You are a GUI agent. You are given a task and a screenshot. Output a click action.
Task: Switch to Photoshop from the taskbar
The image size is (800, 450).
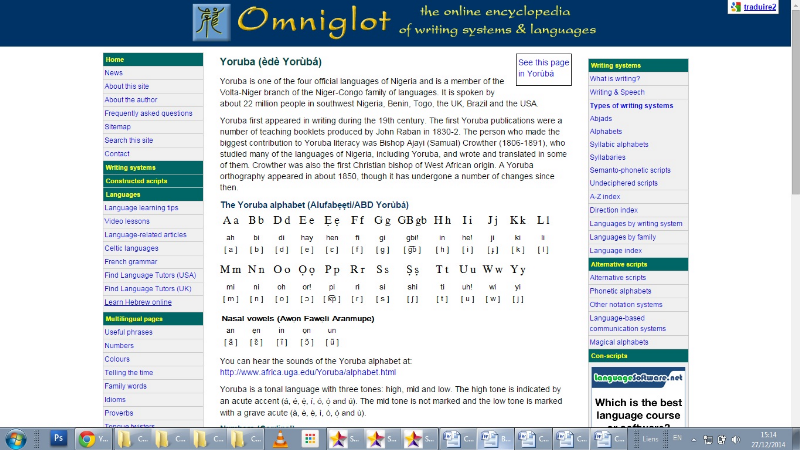pyautogui.click(x=58, y=438)
